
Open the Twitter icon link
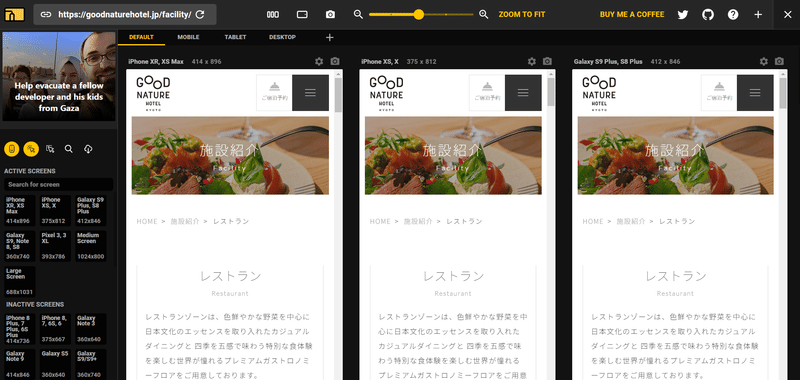683,14
